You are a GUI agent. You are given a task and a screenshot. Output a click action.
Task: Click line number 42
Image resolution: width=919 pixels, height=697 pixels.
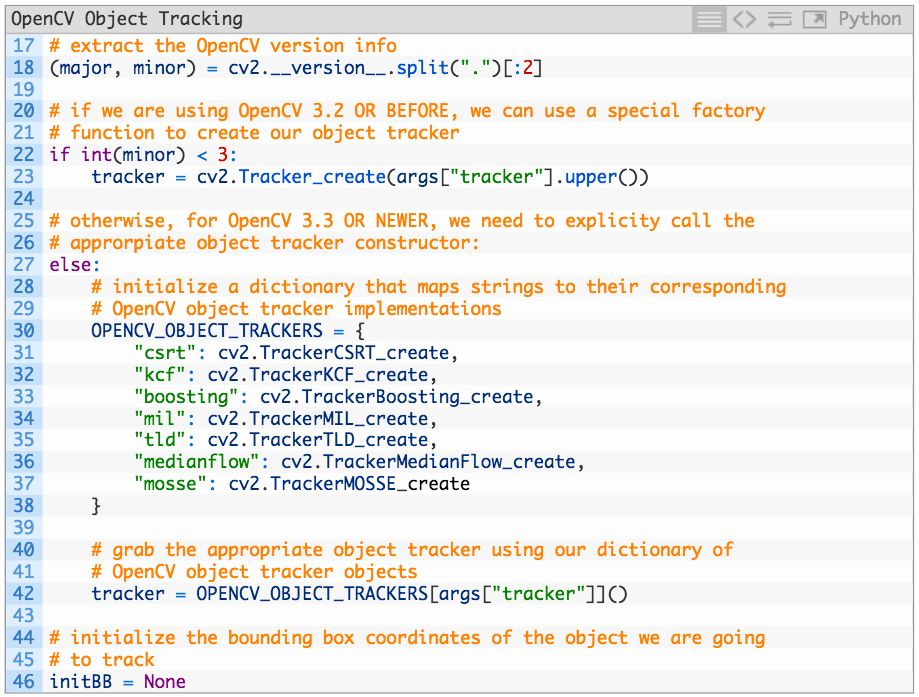23,594
